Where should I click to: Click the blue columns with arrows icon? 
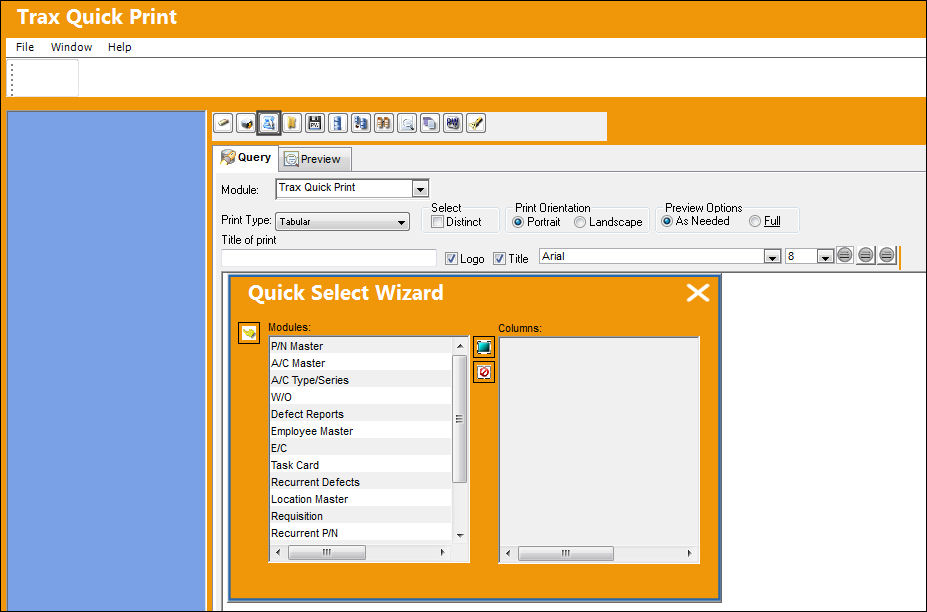(361, 124)
